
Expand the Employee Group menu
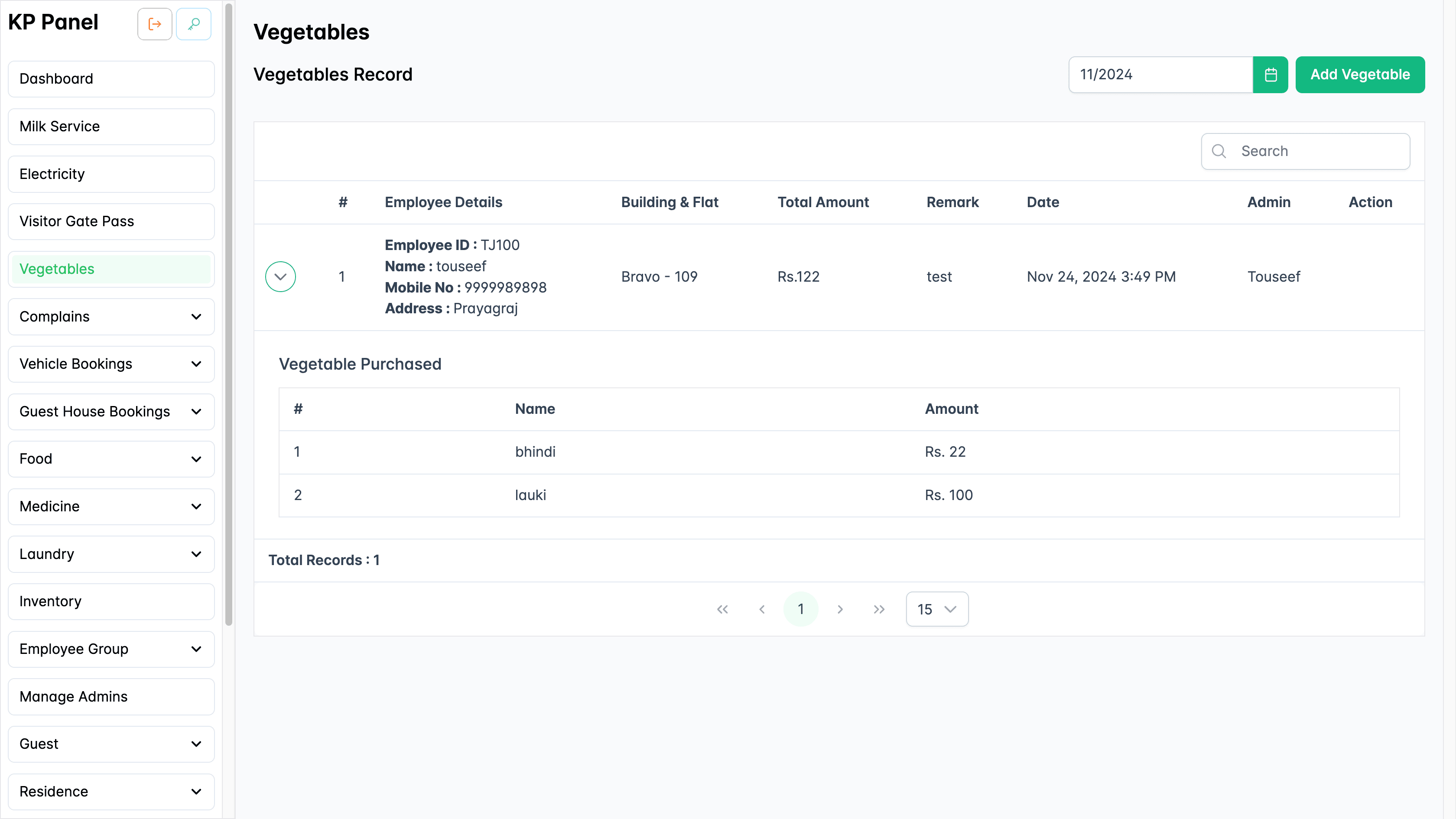pos(111,649)
